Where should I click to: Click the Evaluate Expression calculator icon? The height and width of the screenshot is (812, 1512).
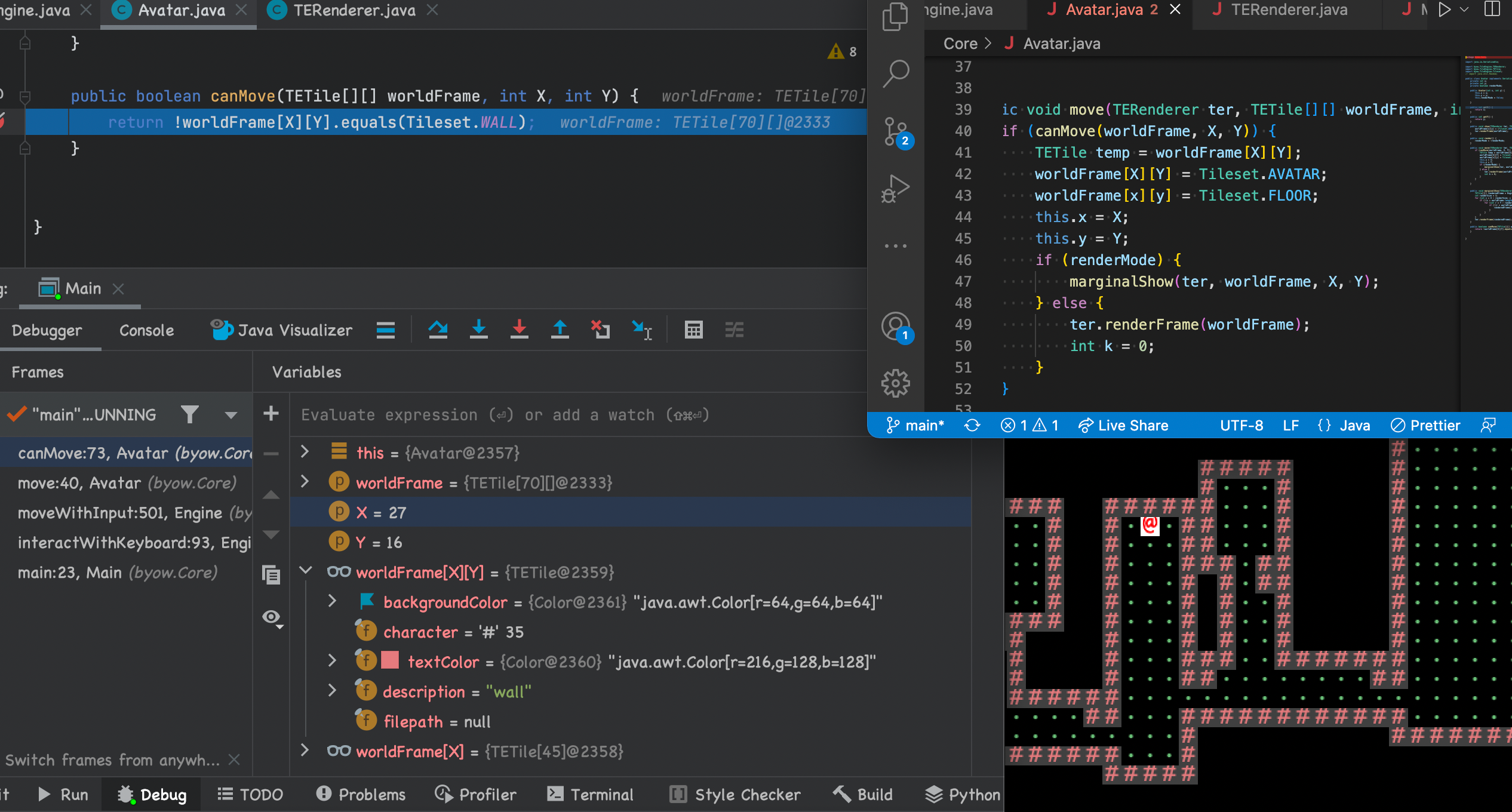(693, 330)
